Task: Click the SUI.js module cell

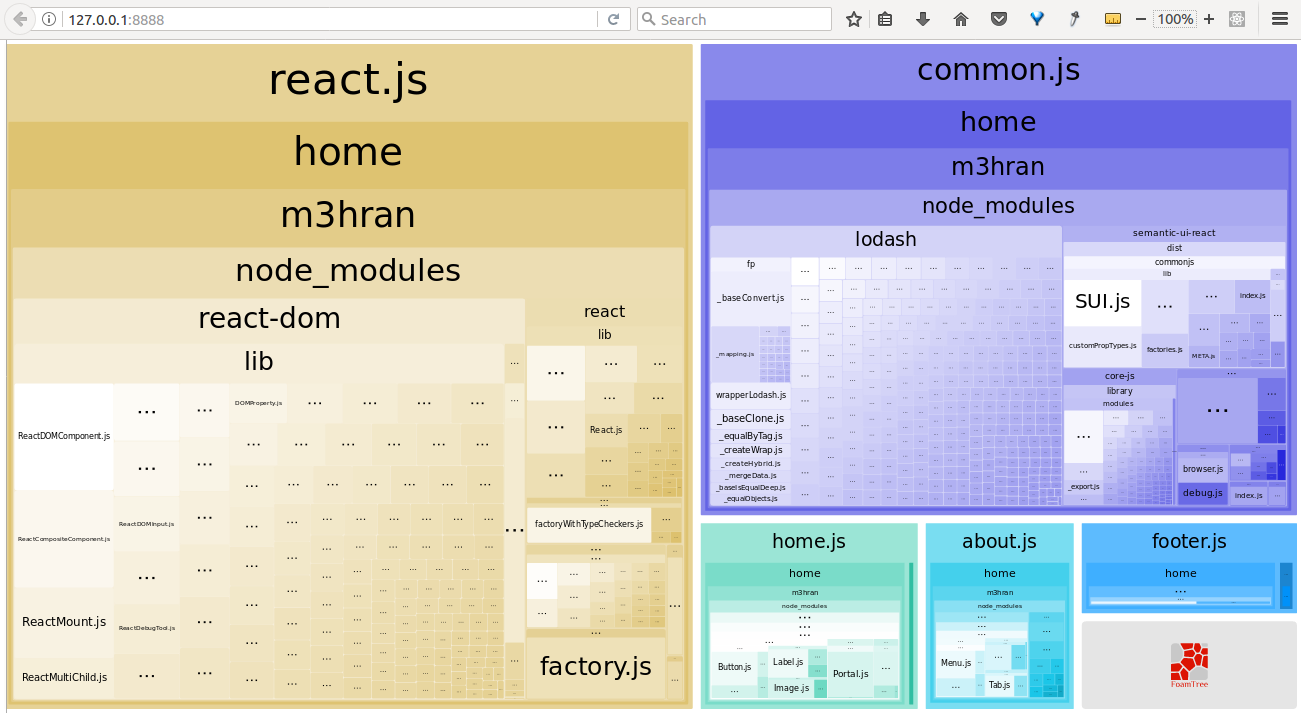Action: (x=1102, y=302)
